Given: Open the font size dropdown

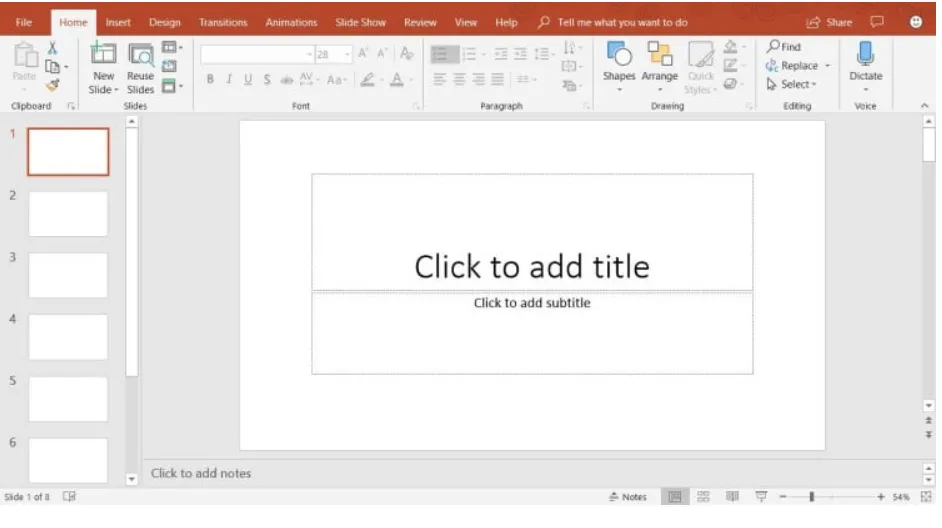Looking at the screenshot, I should (347, 55).
